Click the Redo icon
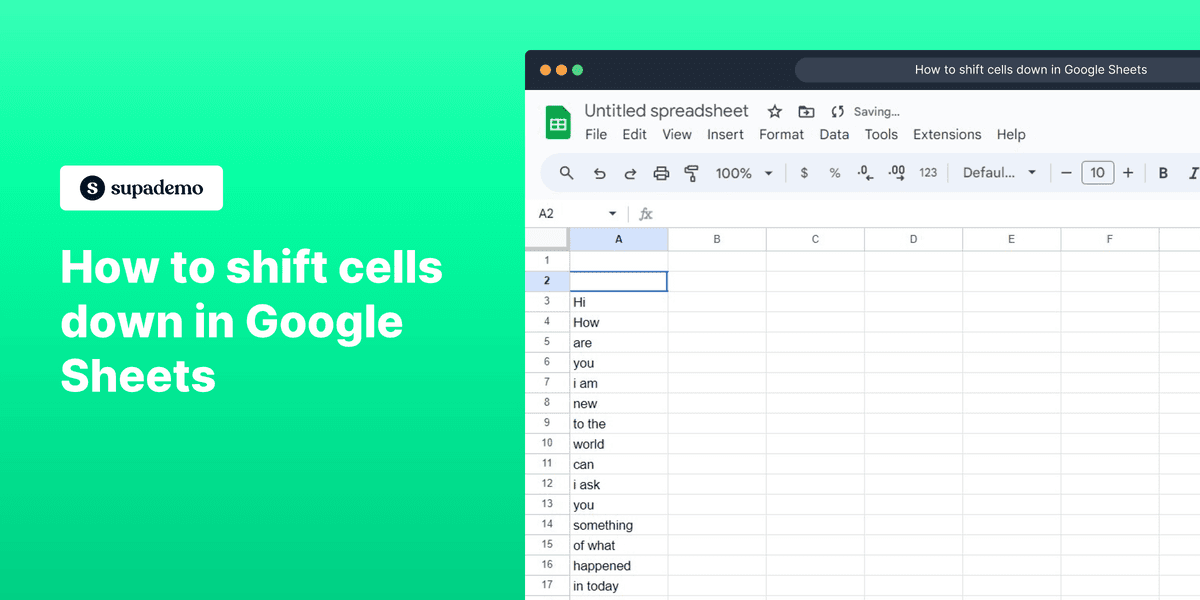1200x600 pixels. pos(630,172)
